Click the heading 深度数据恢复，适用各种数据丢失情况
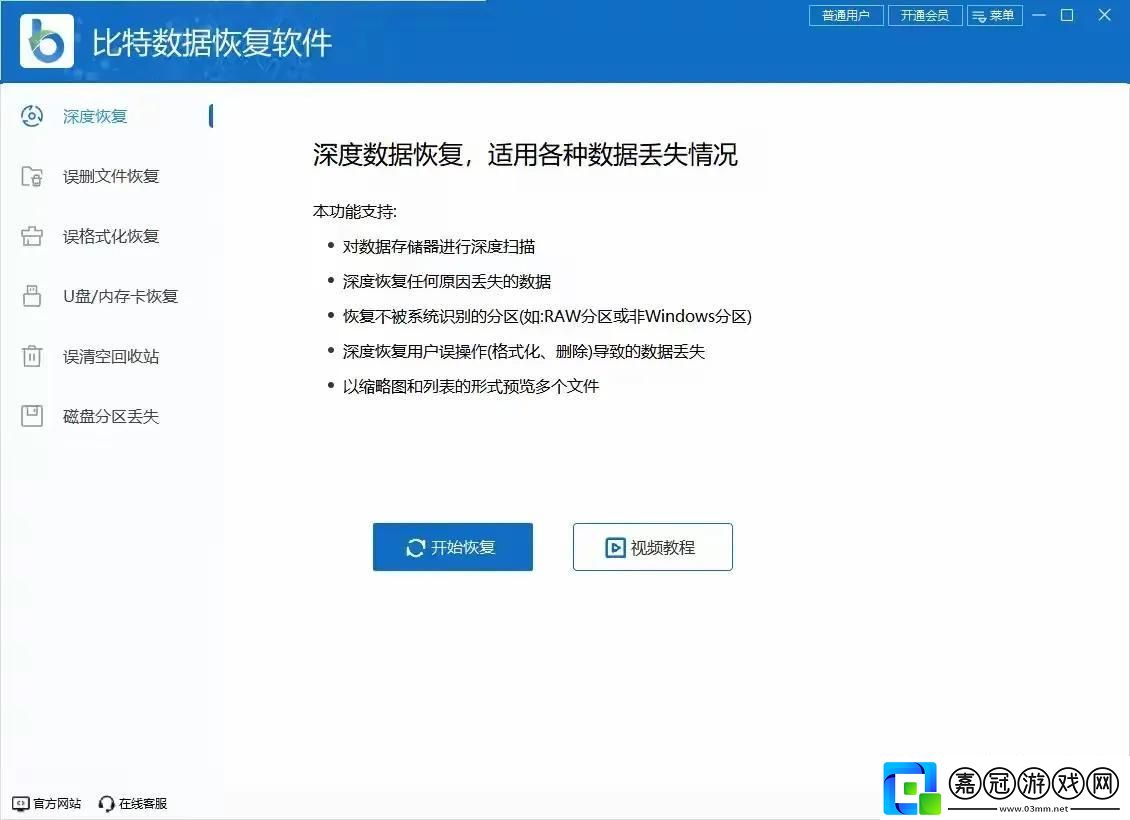The image size is (1130, 820). [x=525, y=155]
